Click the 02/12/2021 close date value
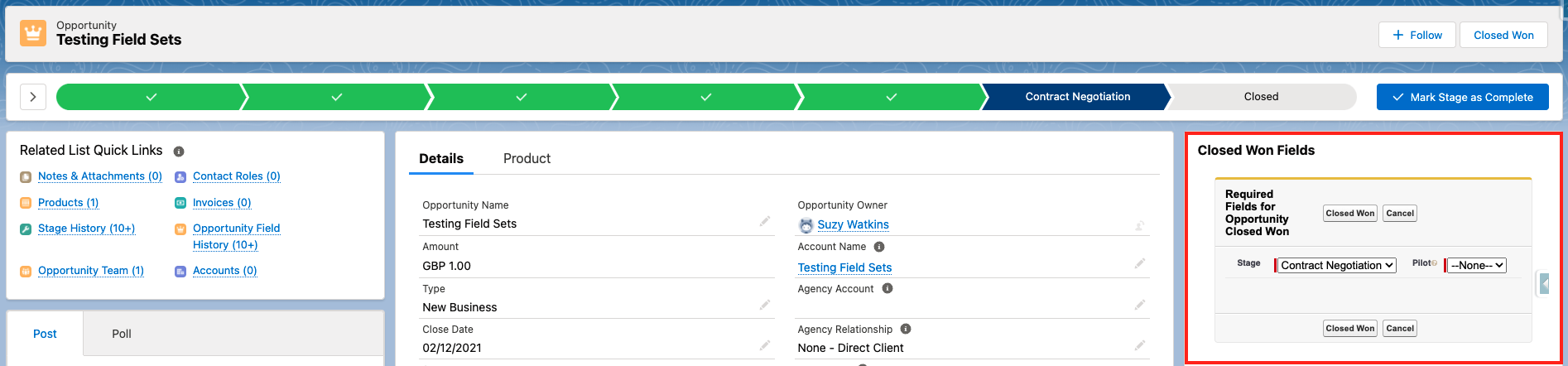The height and width of the screenshot is (366, 1568). pyautogui.click(x=452, y=348)
